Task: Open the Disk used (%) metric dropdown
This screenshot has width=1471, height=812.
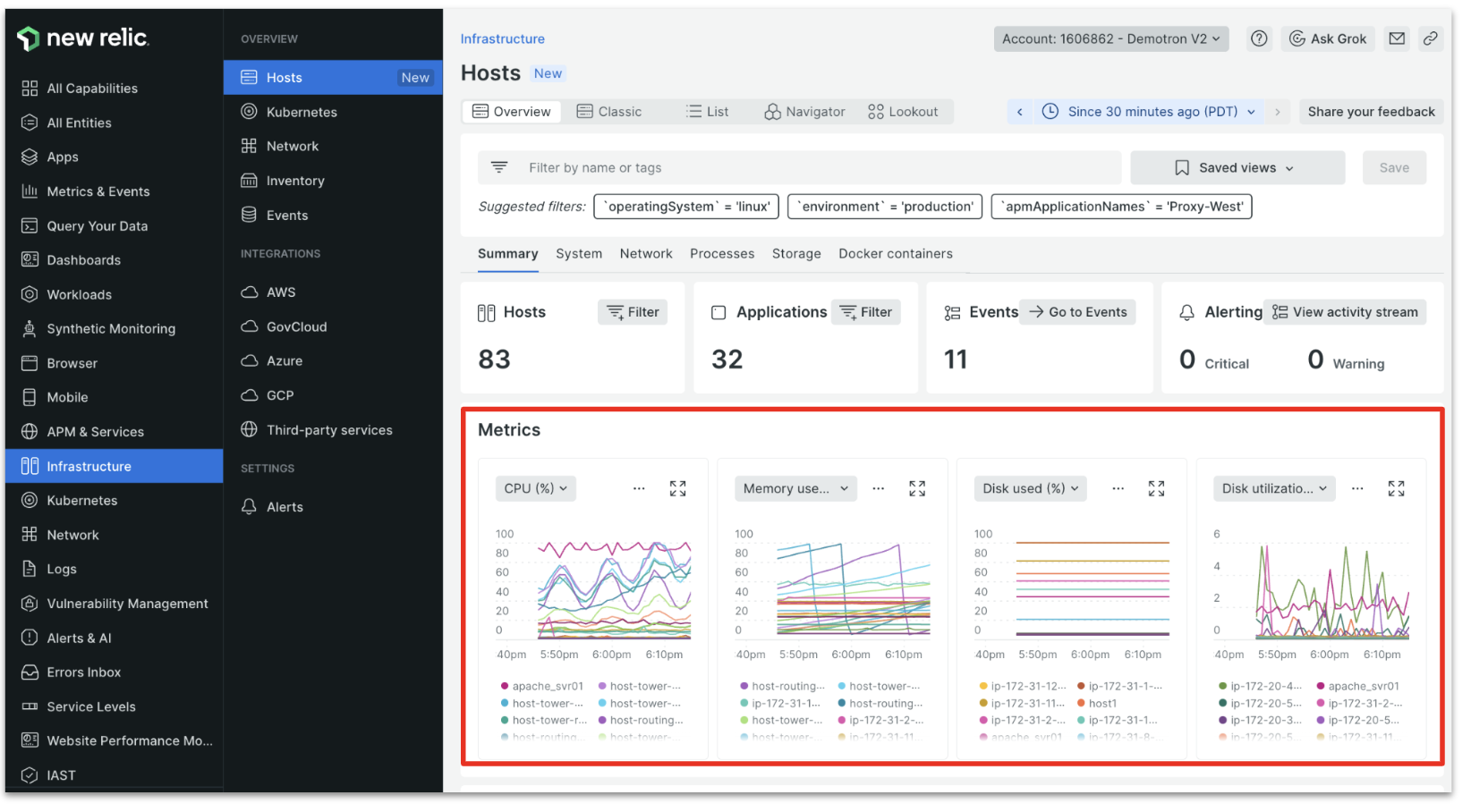Action: [x=1031, y=488]
